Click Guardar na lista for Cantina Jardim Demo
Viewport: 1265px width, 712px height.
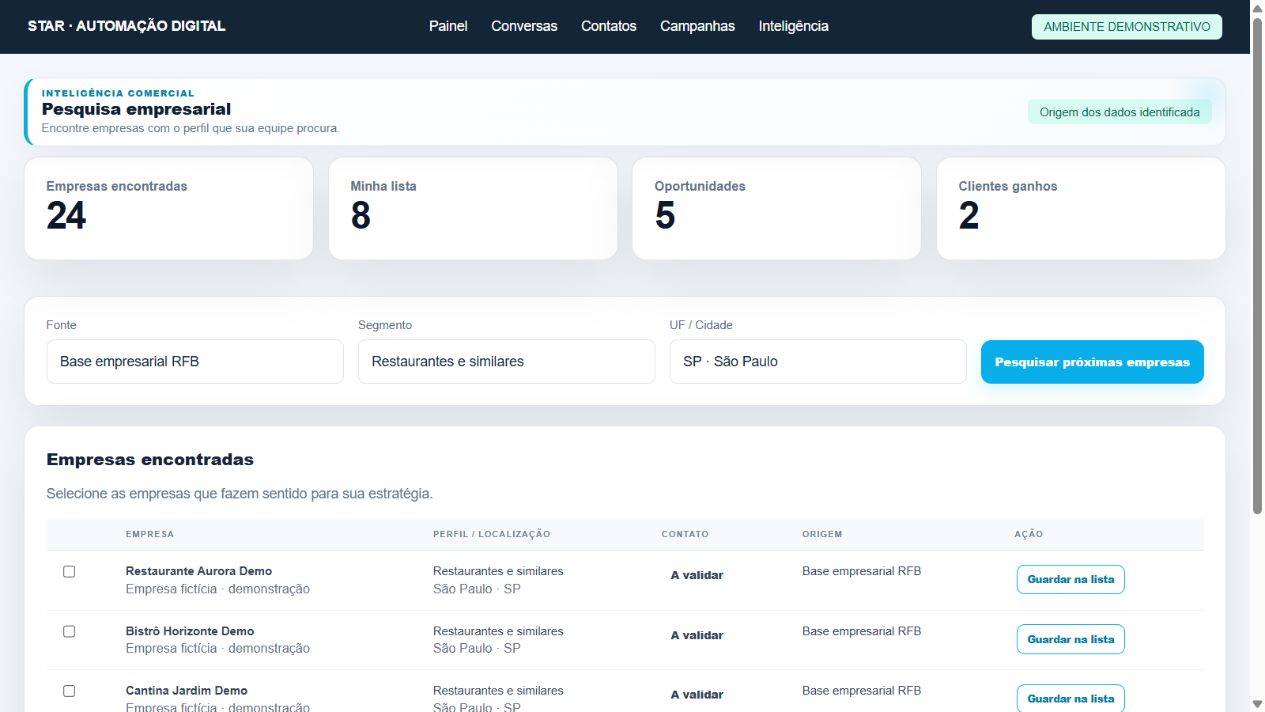(1071, 698)
